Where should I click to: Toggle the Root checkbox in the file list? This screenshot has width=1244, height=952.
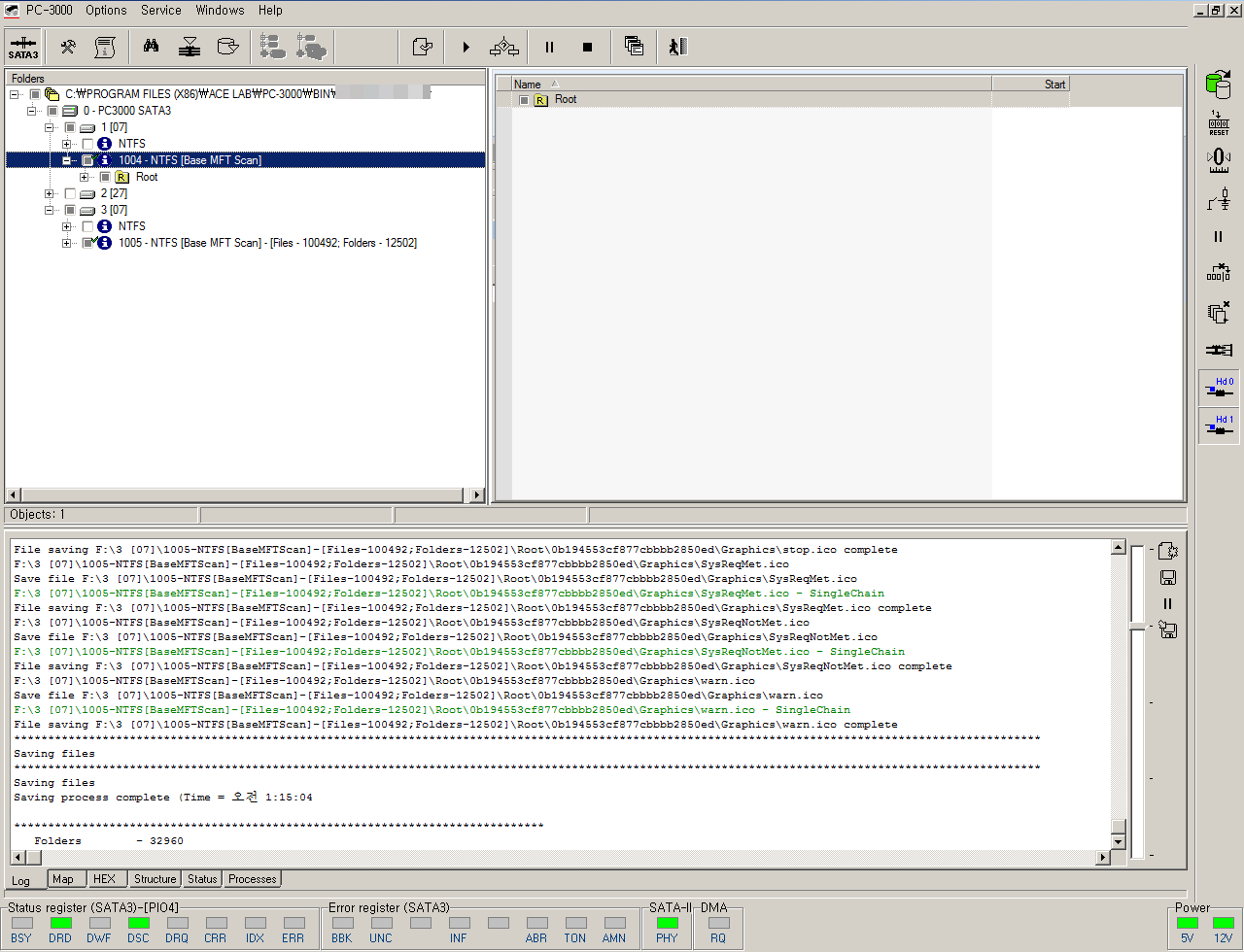click(x=524, y=100)
